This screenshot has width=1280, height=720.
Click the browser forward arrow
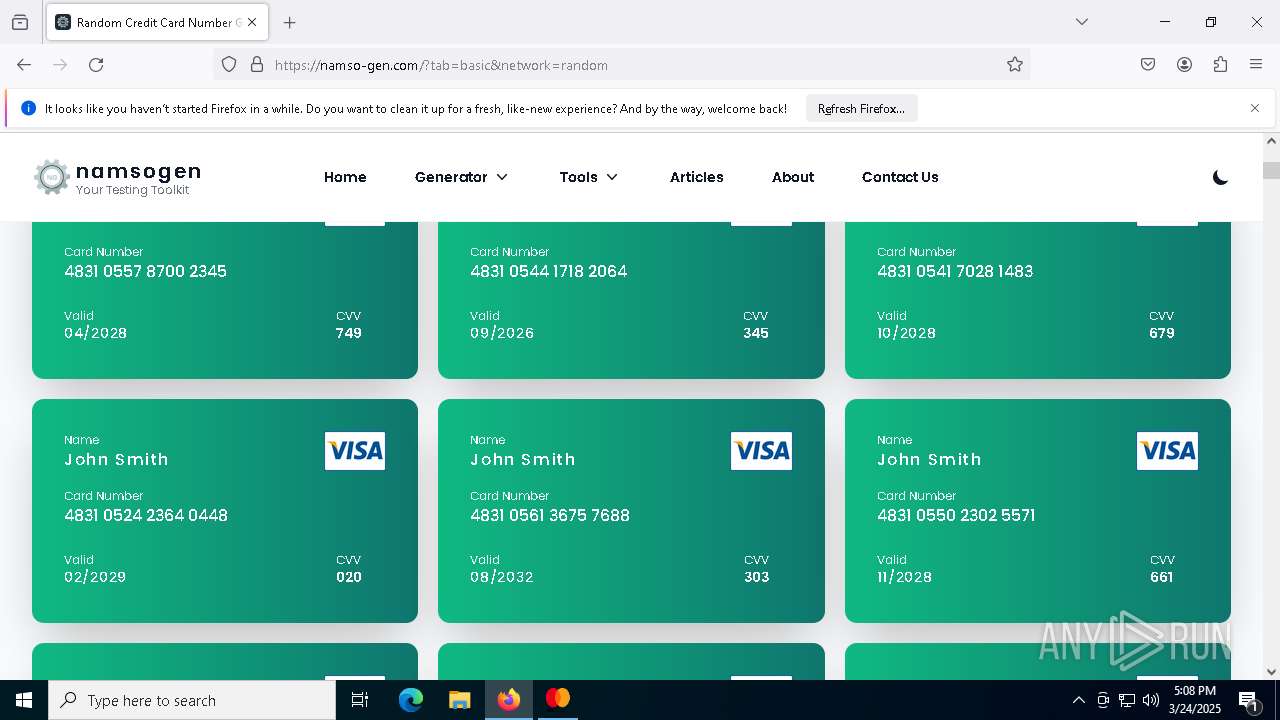[60, 65]
